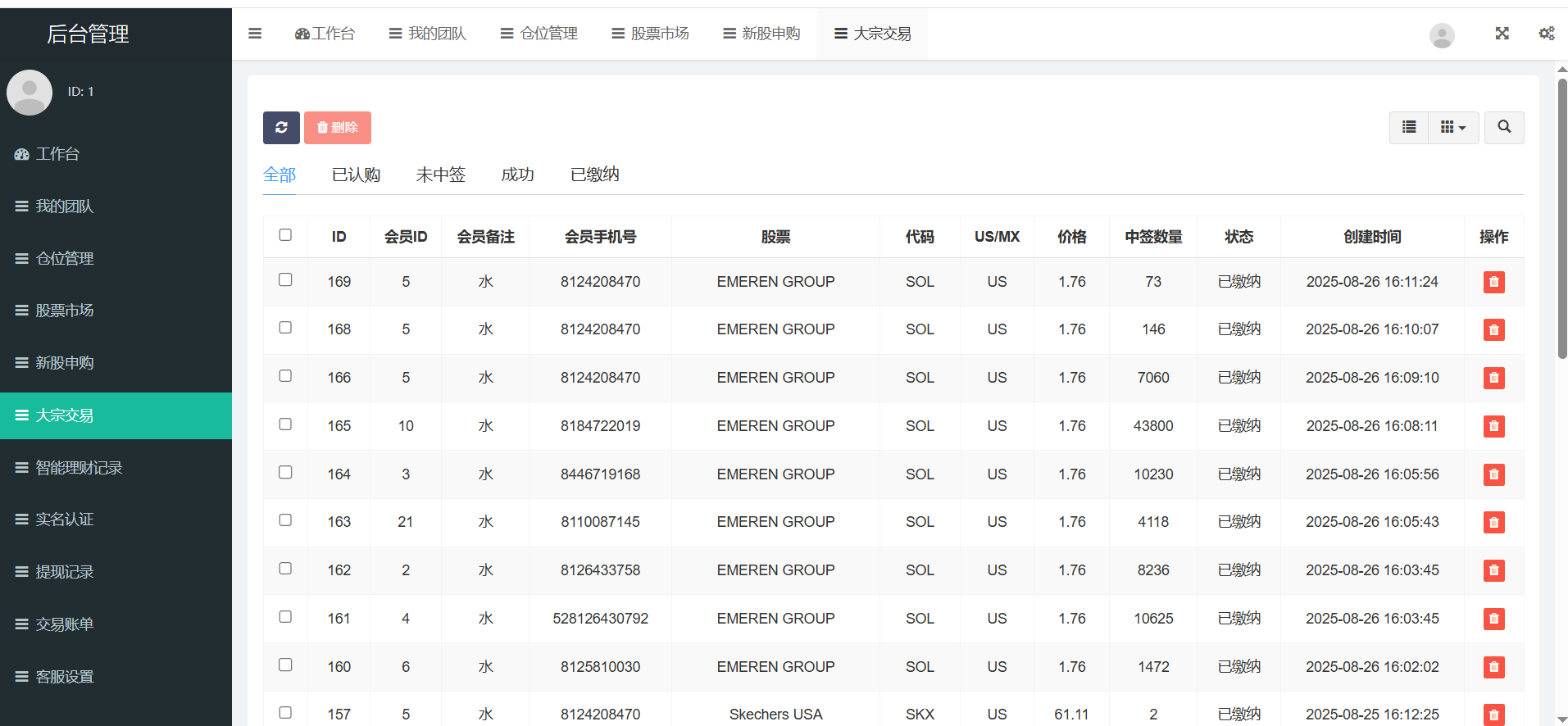Delete row with ID 169

1493,282
